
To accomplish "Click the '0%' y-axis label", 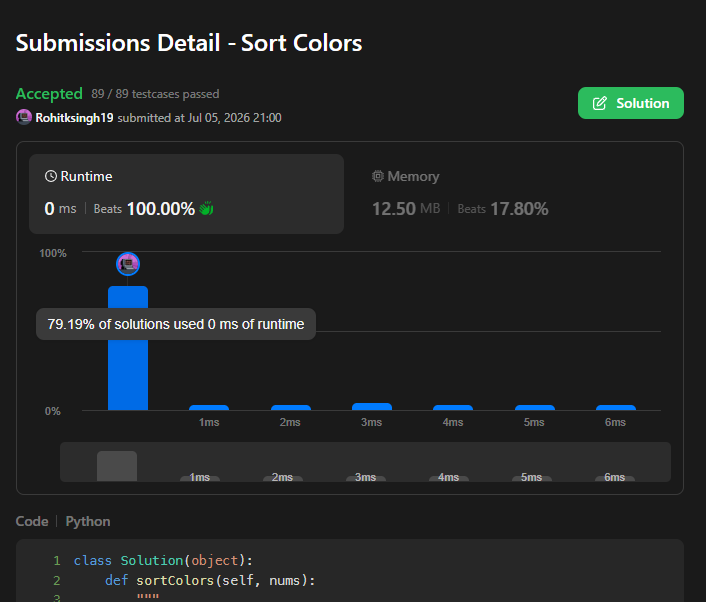I will [x=53, y=411].
